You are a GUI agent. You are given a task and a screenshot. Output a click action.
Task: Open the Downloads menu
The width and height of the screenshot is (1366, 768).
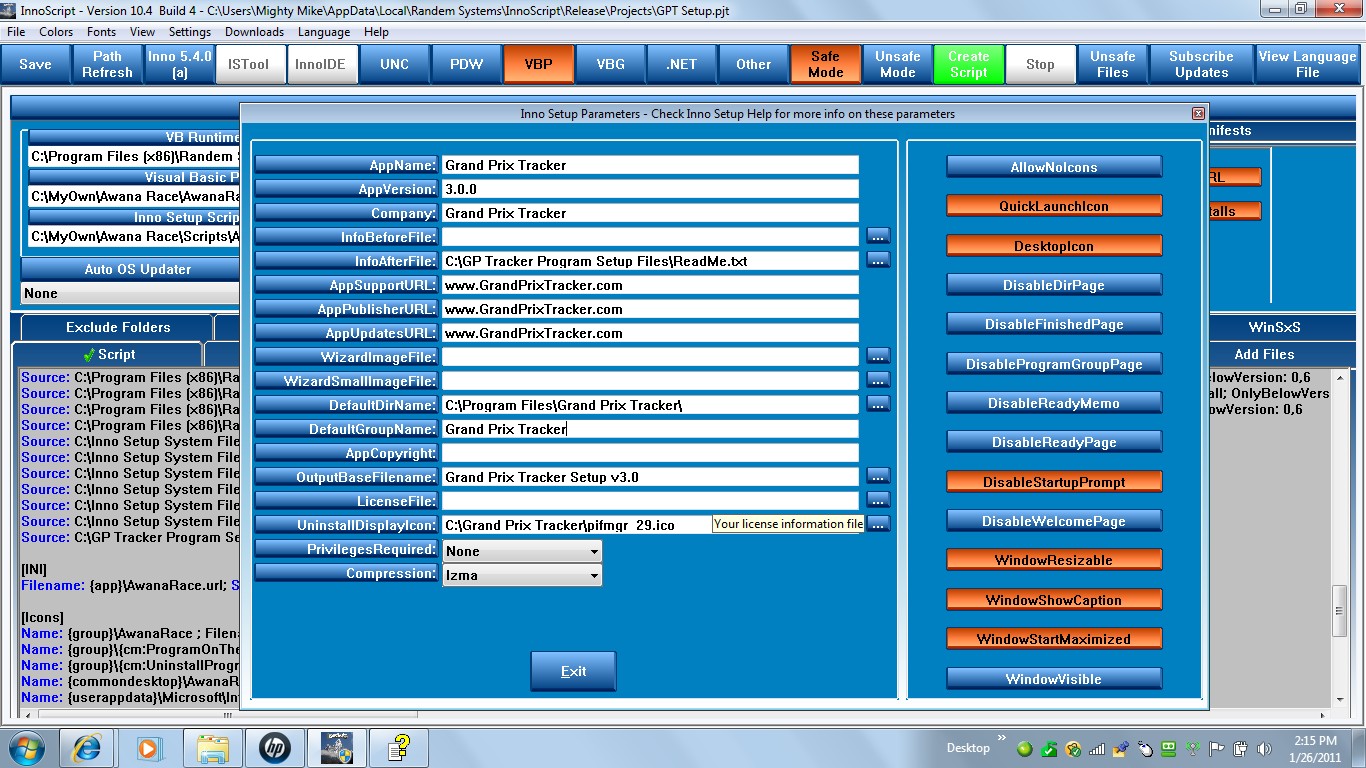pos(254,32)
